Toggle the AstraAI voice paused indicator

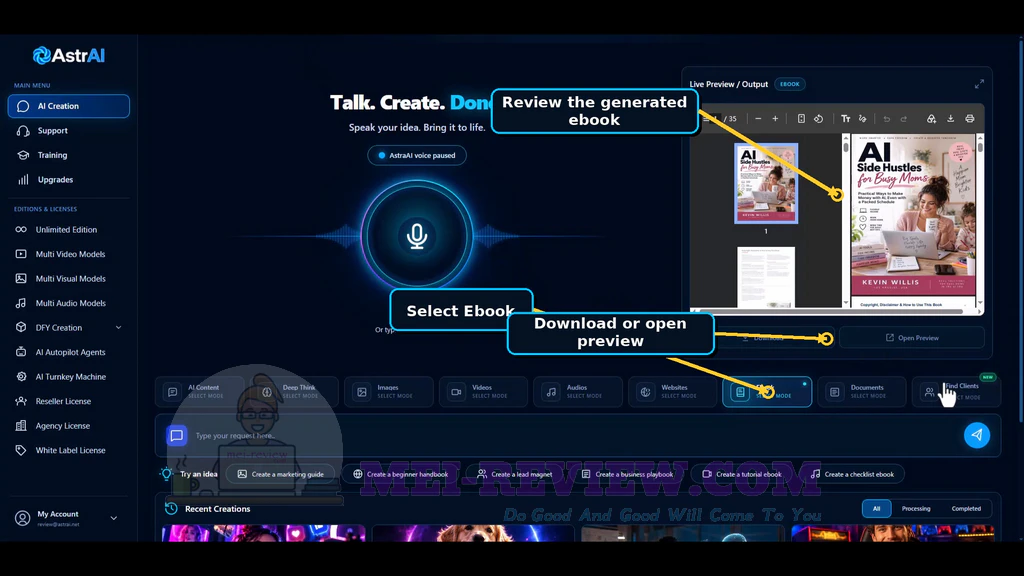[x=417, y=155]
